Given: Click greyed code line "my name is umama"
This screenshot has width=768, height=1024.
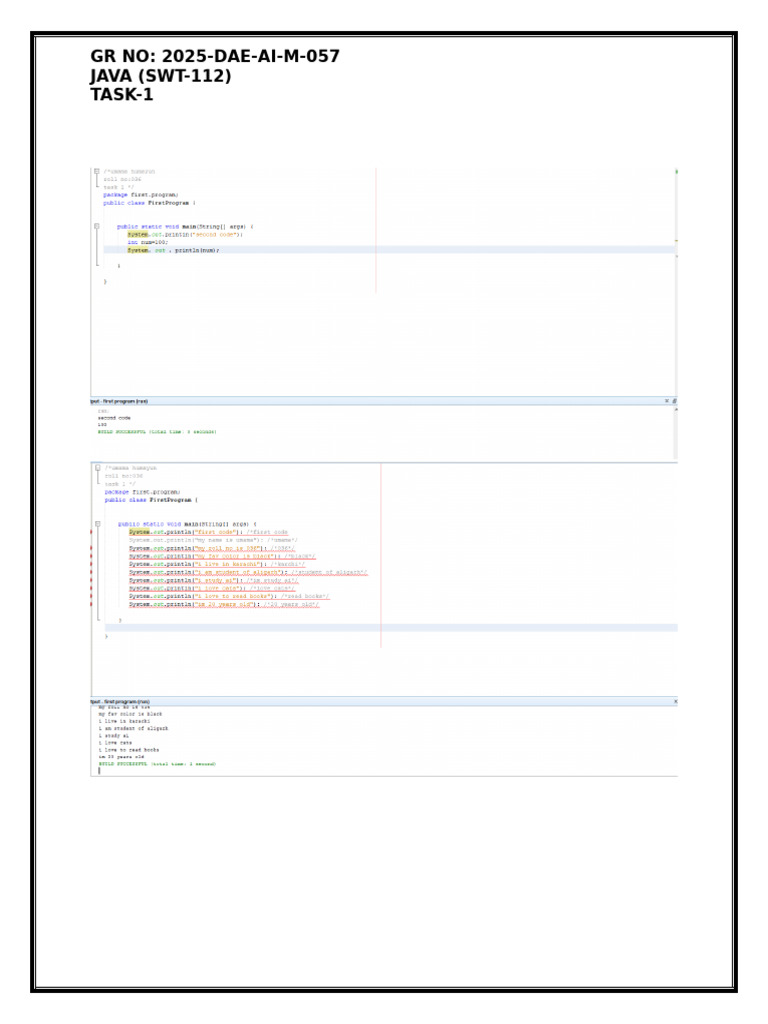Looking at the screenshot, I should coord(213,540).
